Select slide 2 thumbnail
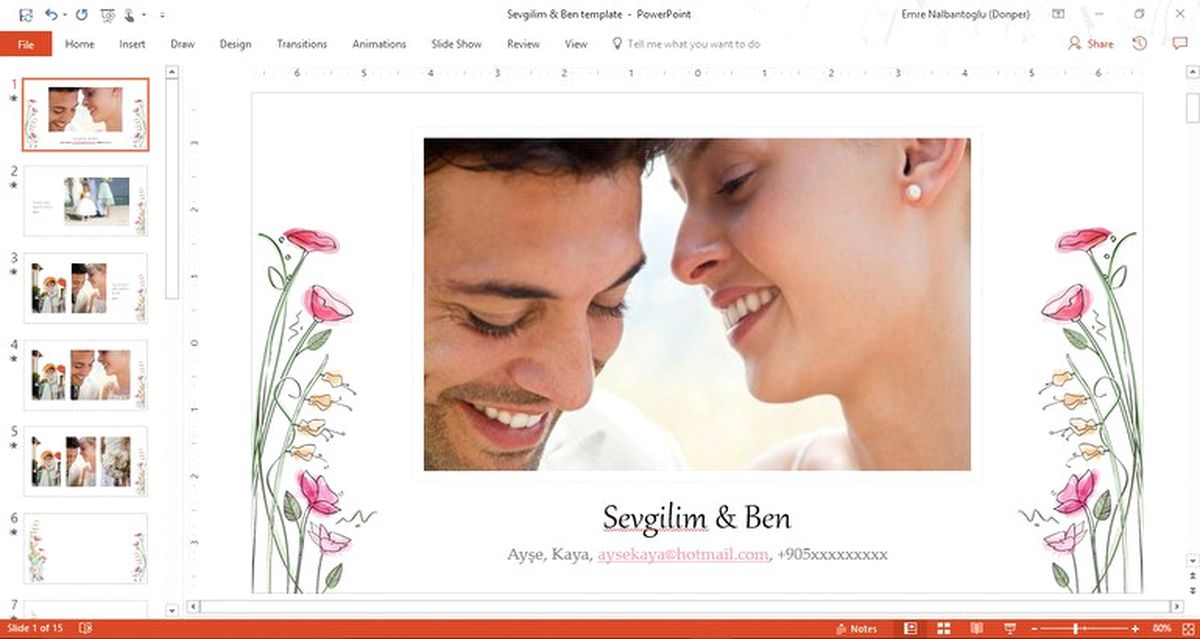This screenshot has height=639, width=1200. tap(86, 201)
